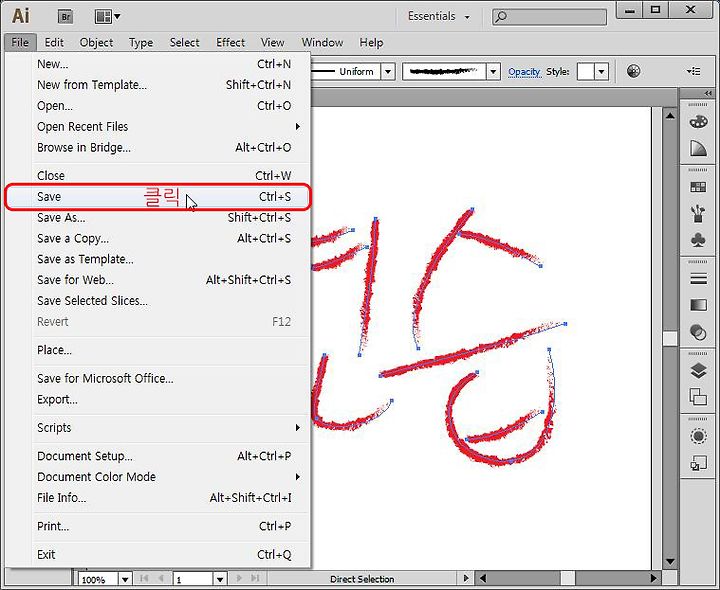Open the Window menu
720x590 pixels.
pyautogui.click(x=322, y=43)
